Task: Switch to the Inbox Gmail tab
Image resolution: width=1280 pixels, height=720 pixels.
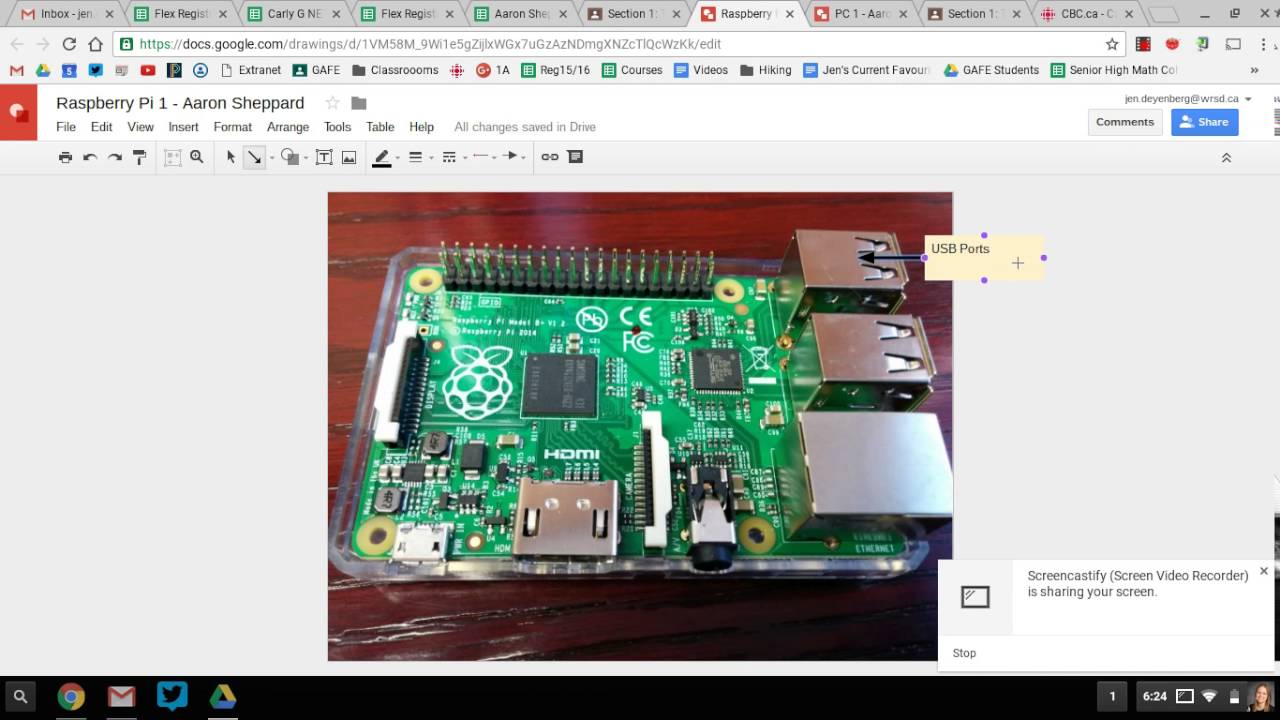Action: (x=66, y=14)
